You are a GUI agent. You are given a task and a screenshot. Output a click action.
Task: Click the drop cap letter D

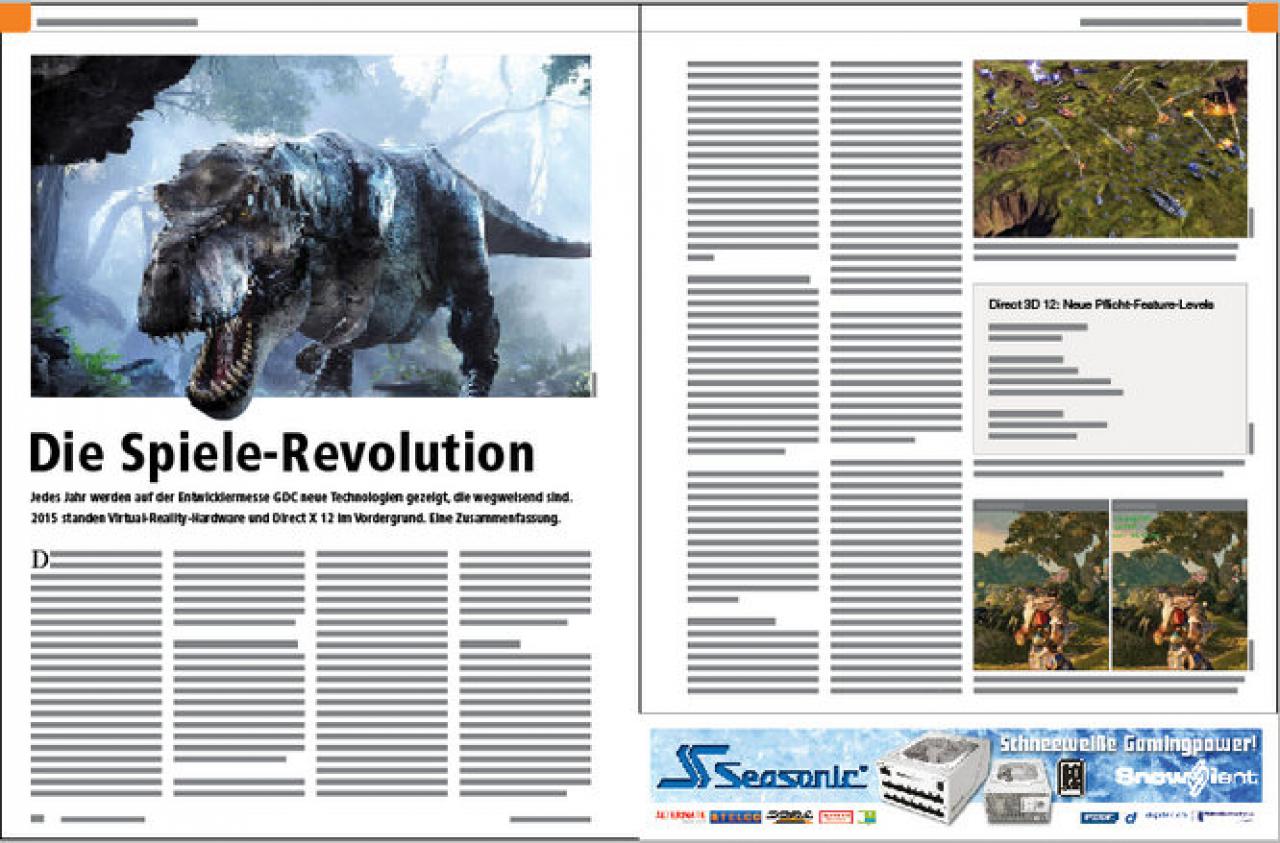40,560
